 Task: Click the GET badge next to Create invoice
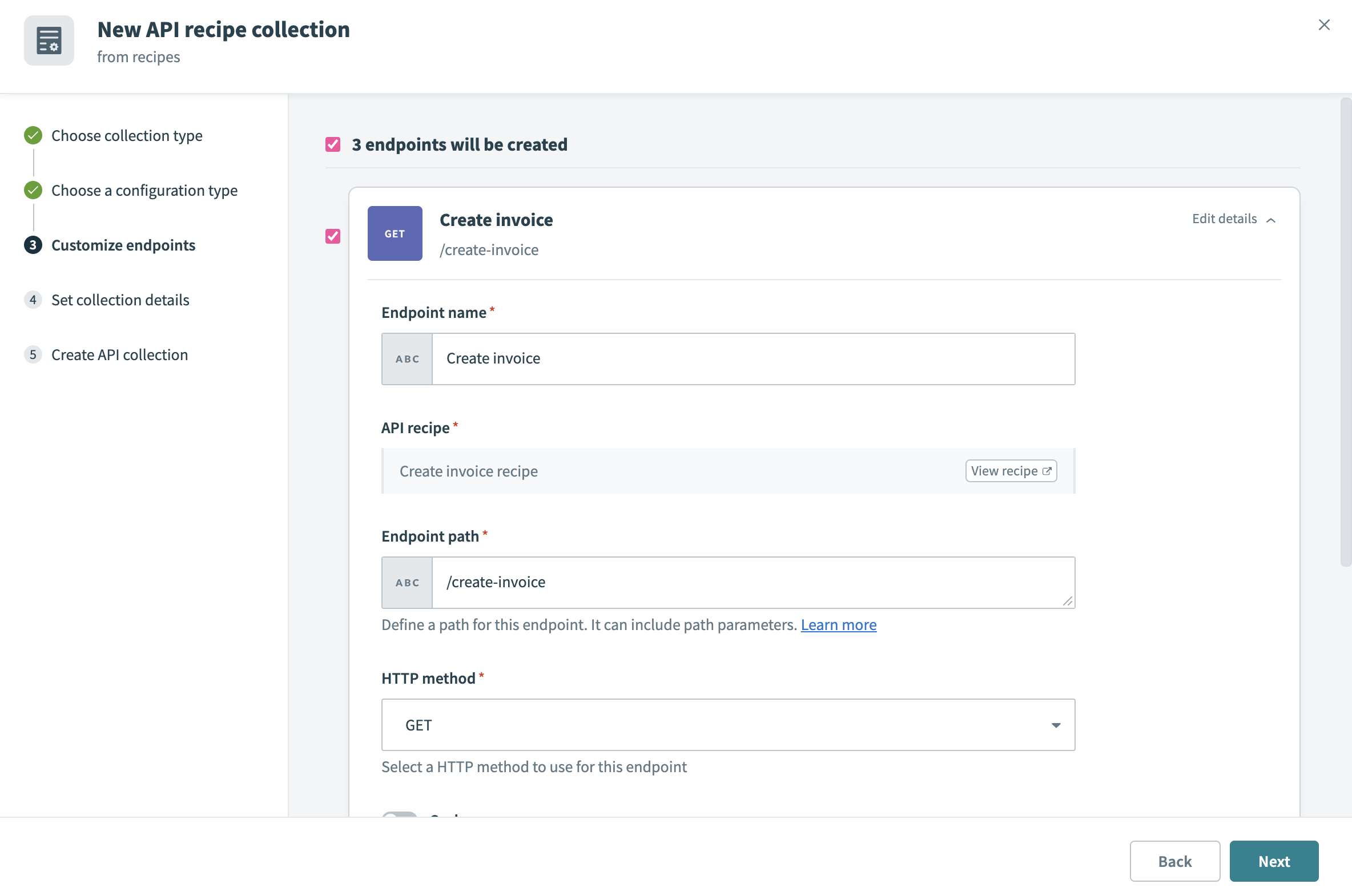(x=395, y=233)
